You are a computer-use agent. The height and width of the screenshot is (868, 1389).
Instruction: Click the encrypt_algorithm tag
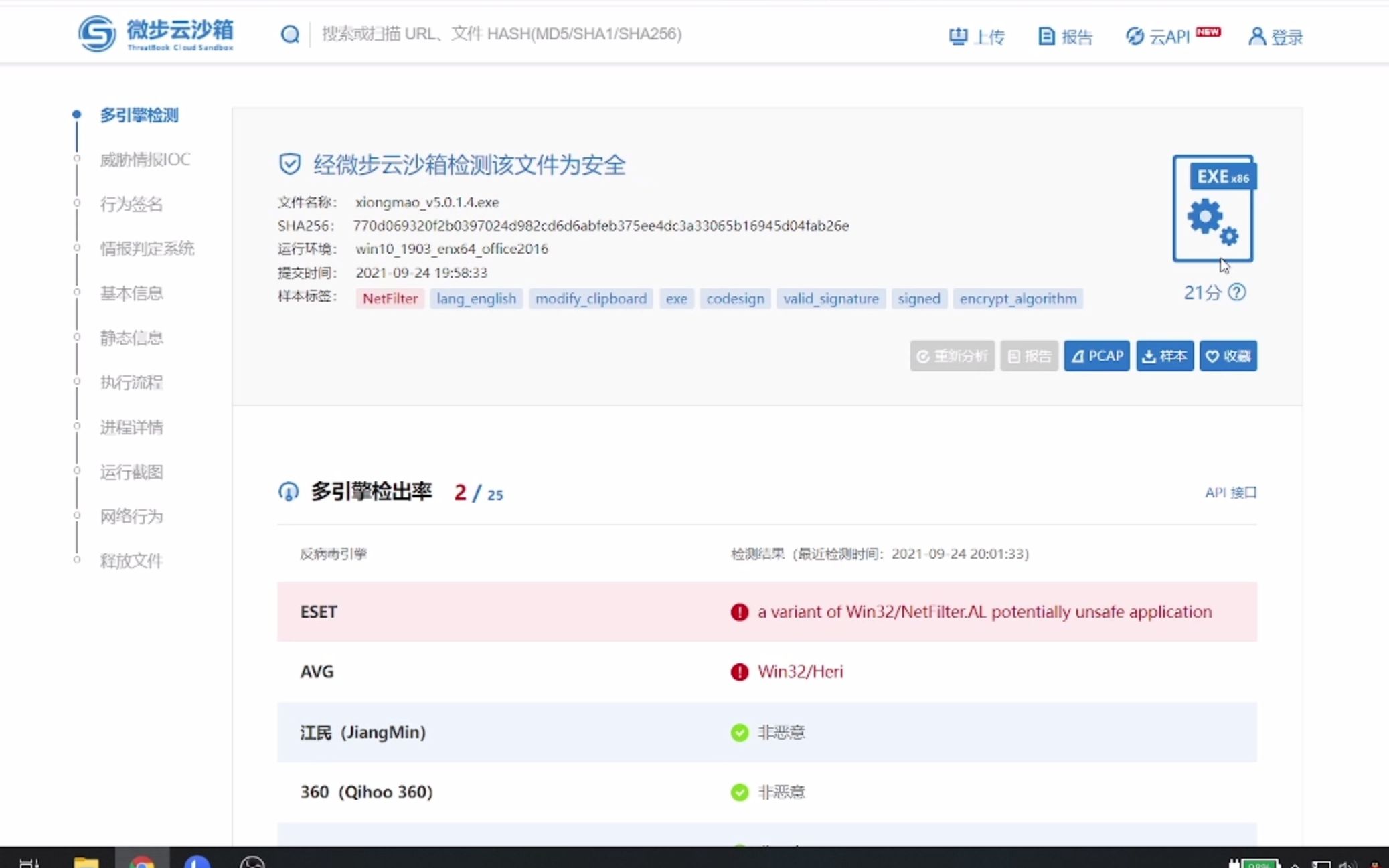(1018, 298)
